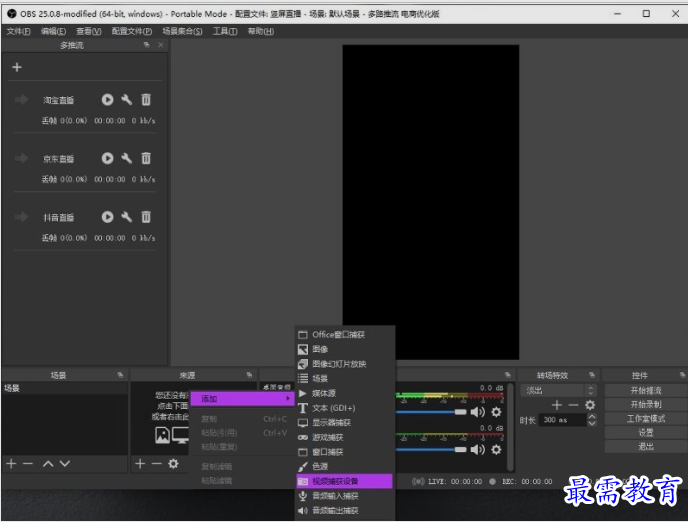
Task: Open the 查看(V) menu
Action: point(89,31)
